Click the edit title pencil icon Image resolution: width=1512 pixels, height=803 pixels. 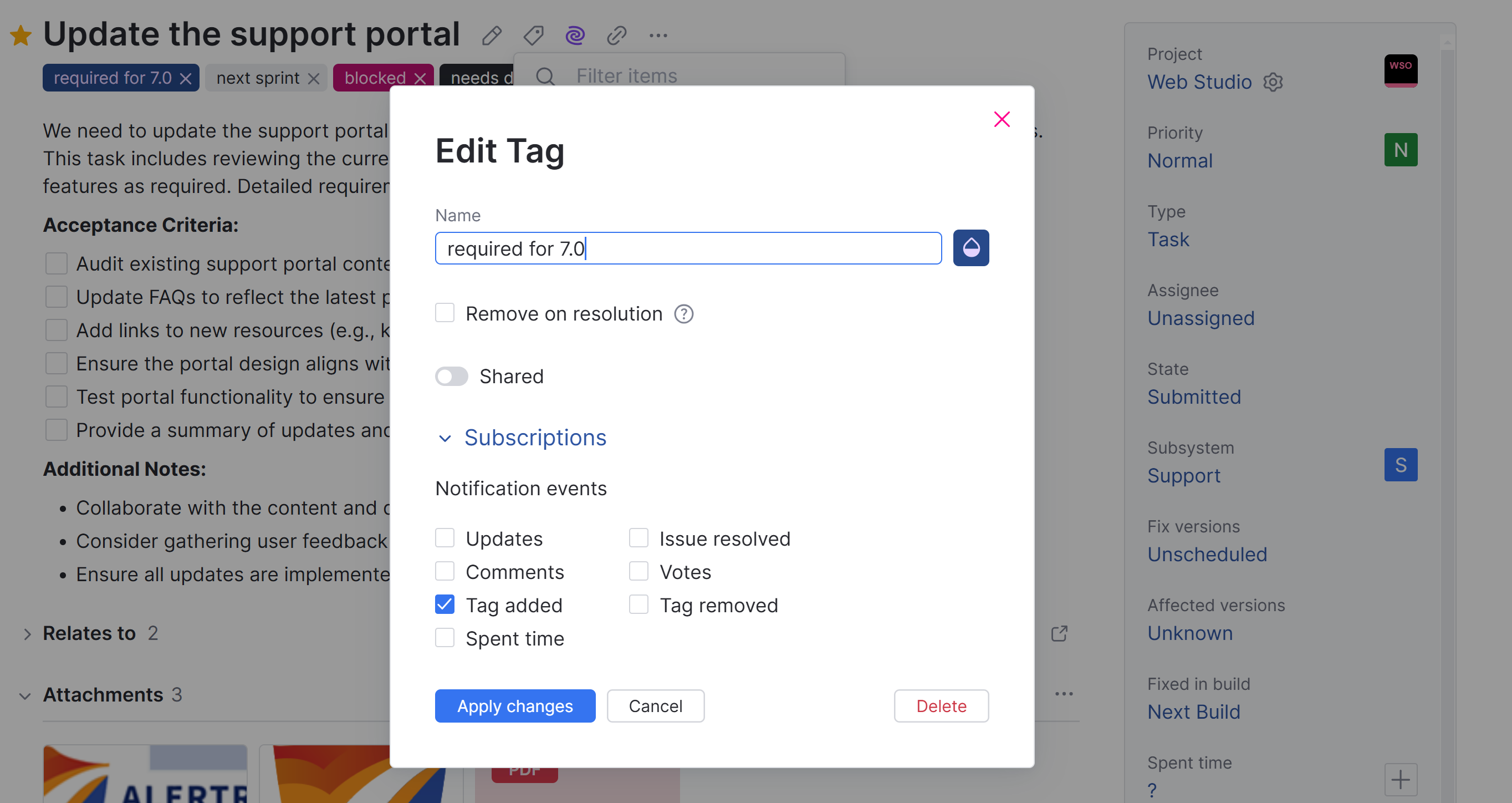click(492, 35)
